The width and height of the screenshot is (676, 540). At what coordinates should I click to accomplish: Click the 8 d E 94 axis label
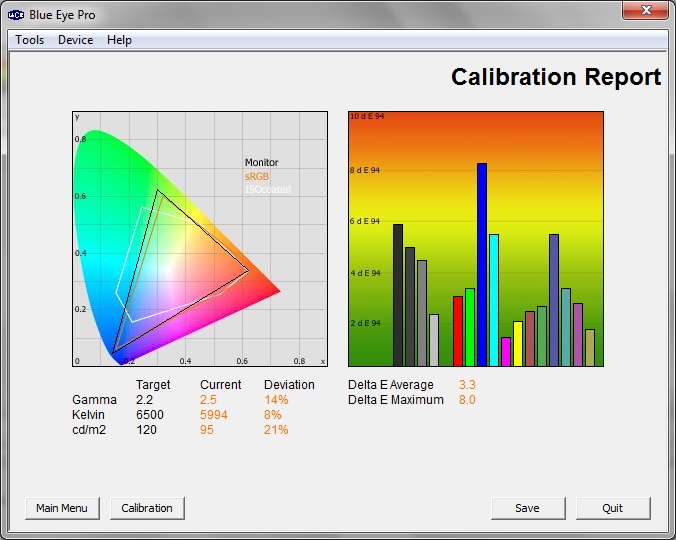tap(365, 170)
